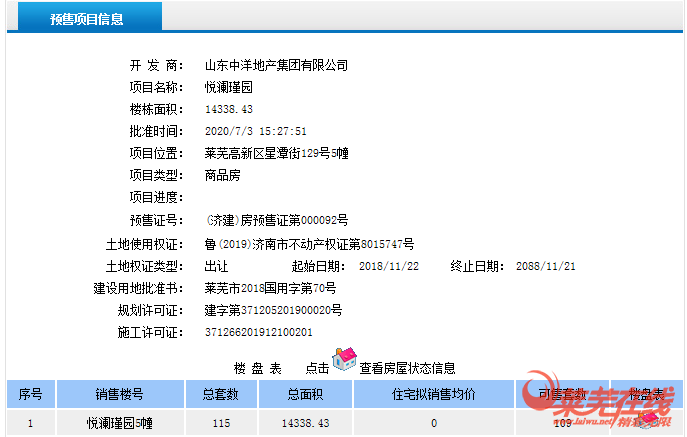
Task: Click the total units value 115
Action: 221,424
